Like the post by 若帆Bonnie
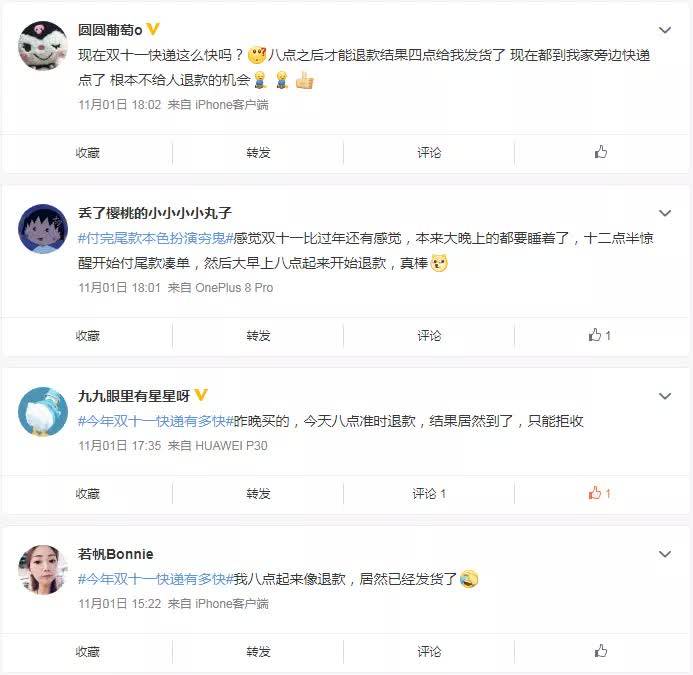 coord(601,651)
